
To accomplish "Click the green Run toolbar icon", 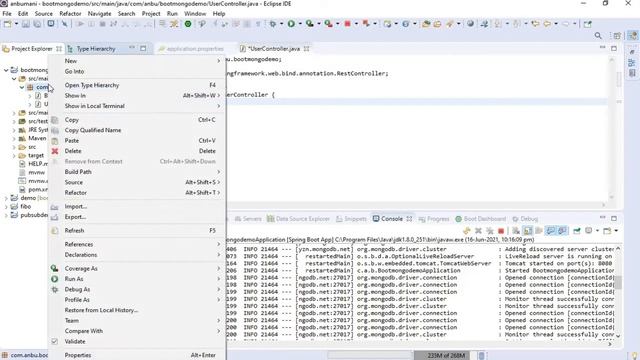I will point(291,24).
